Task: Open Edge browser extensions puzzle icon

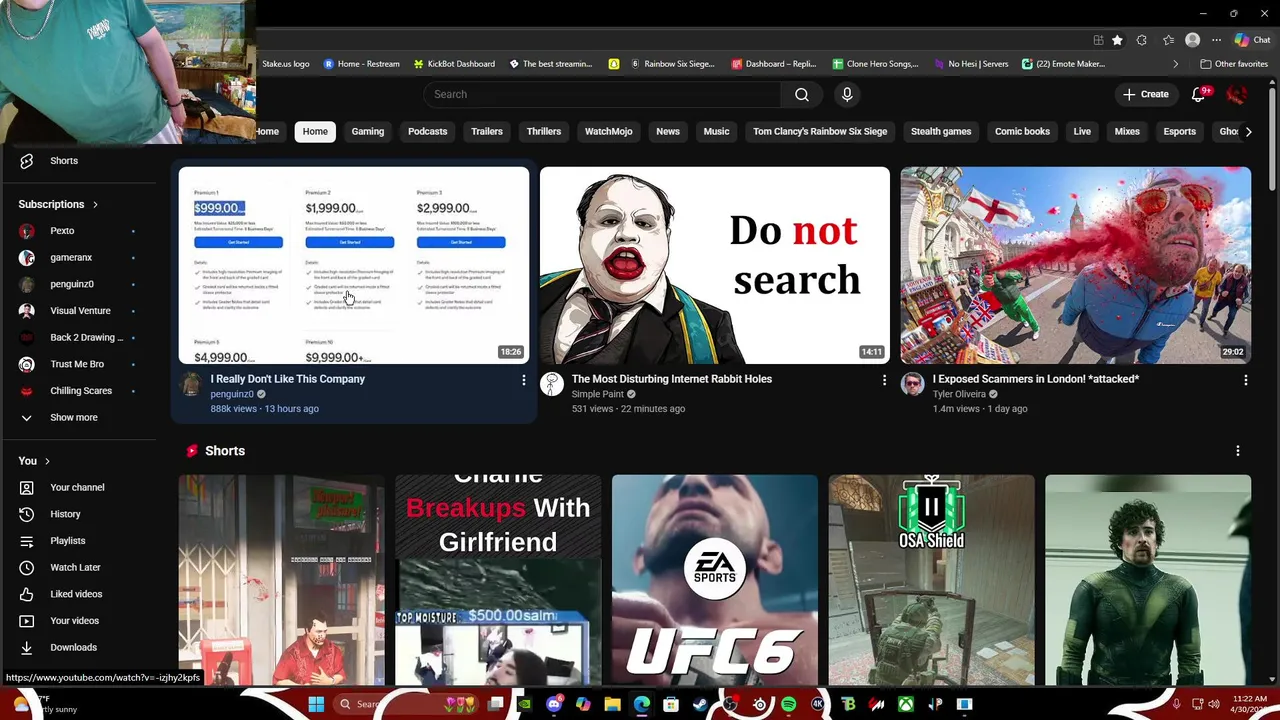Action: click(1142, 40)
